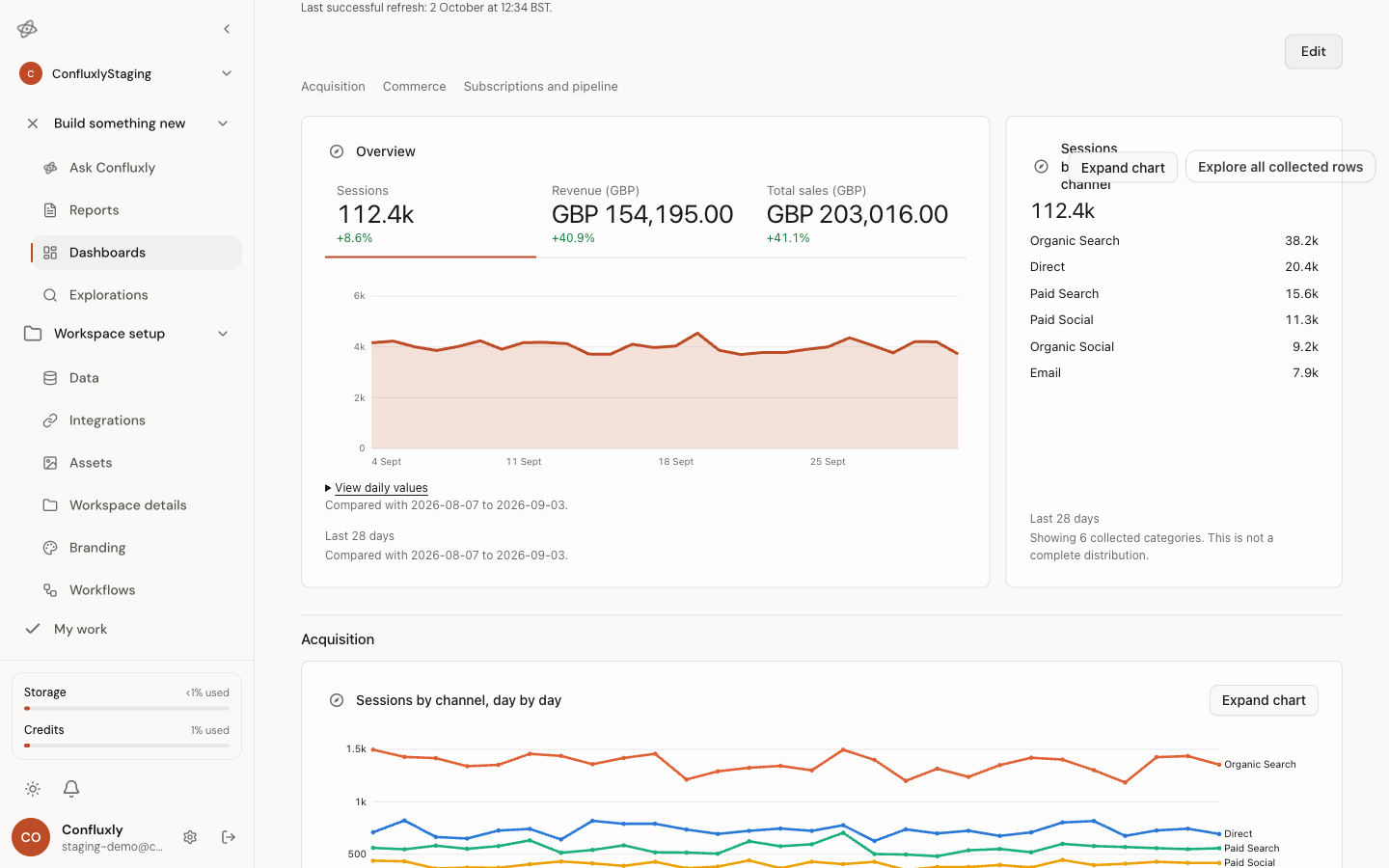Click Explore all collected rows
This screenshot has height=868, width=1389.
[x=1280, y=167]
